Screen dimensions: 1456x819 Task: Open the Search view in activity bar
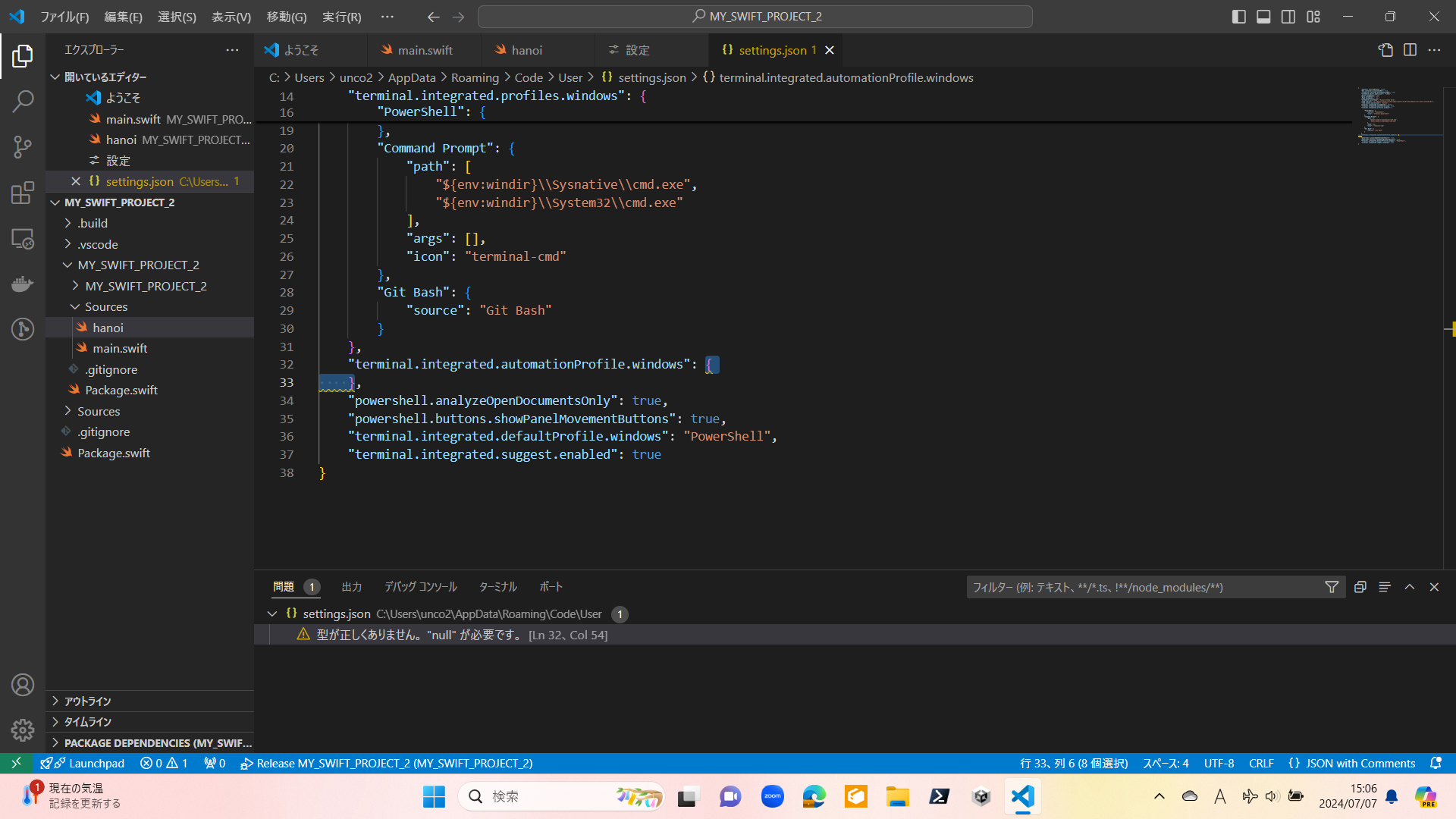coord(23,101)
